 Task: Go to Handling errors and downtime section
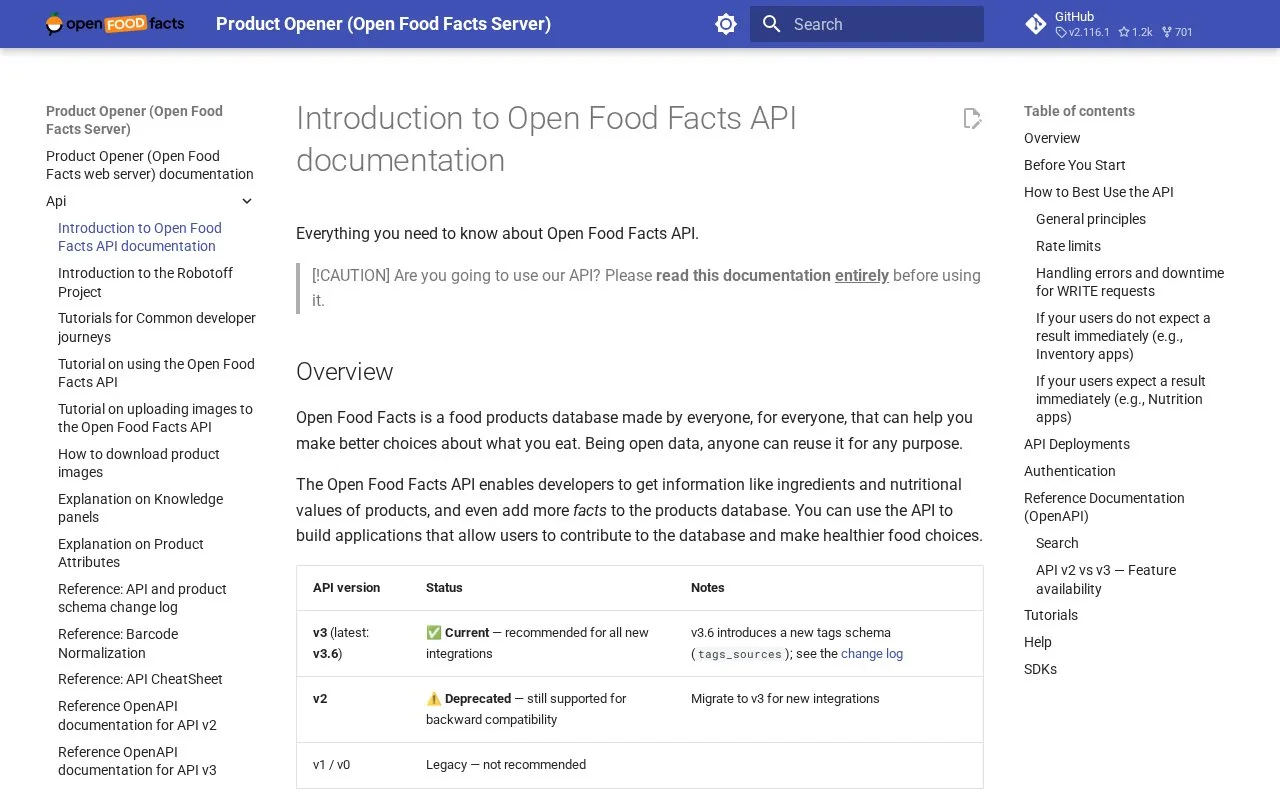(1130, 282)
